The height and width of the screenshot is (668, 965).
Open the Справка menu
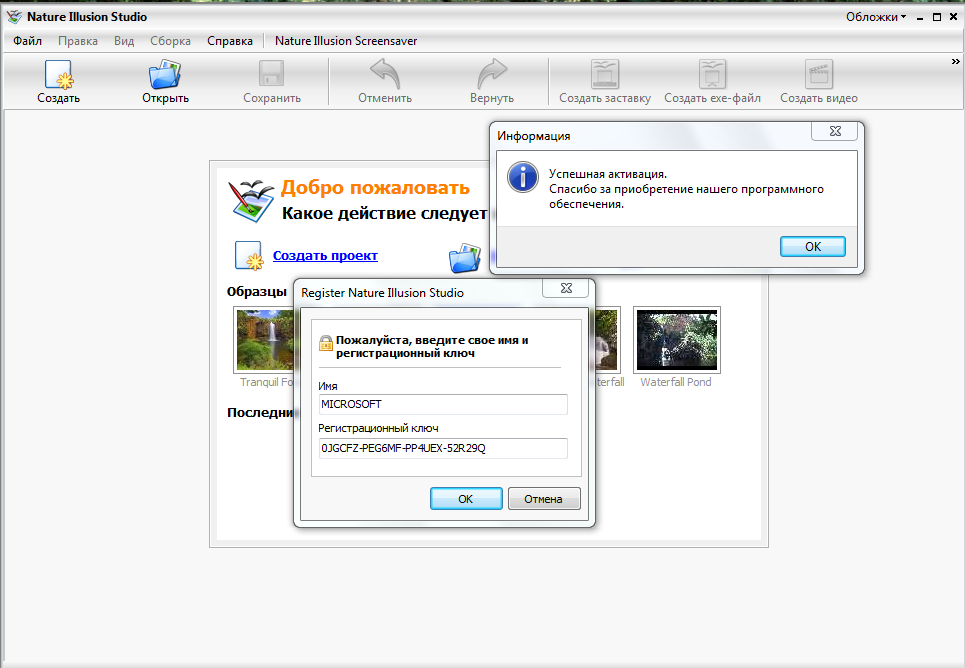click(230, 41)
